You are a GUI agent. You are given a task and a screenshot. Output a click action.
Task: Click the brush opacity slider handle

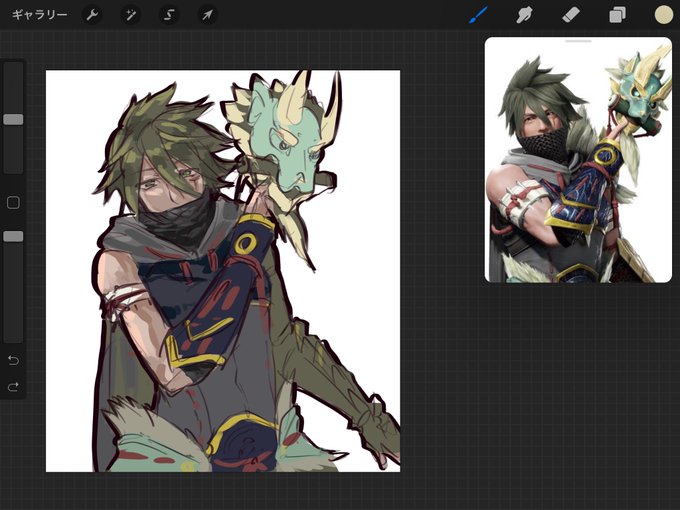click(x=13, y=236)
